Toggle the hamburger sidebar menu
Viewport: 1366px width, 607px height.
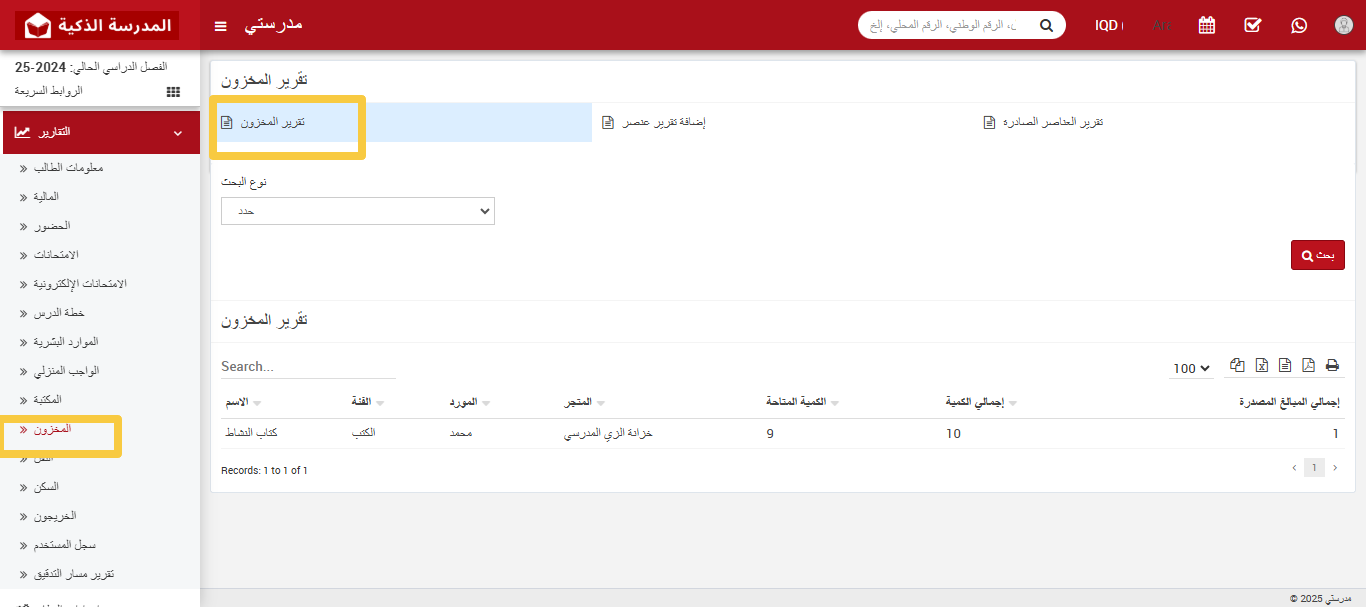(x=221, y=25)
